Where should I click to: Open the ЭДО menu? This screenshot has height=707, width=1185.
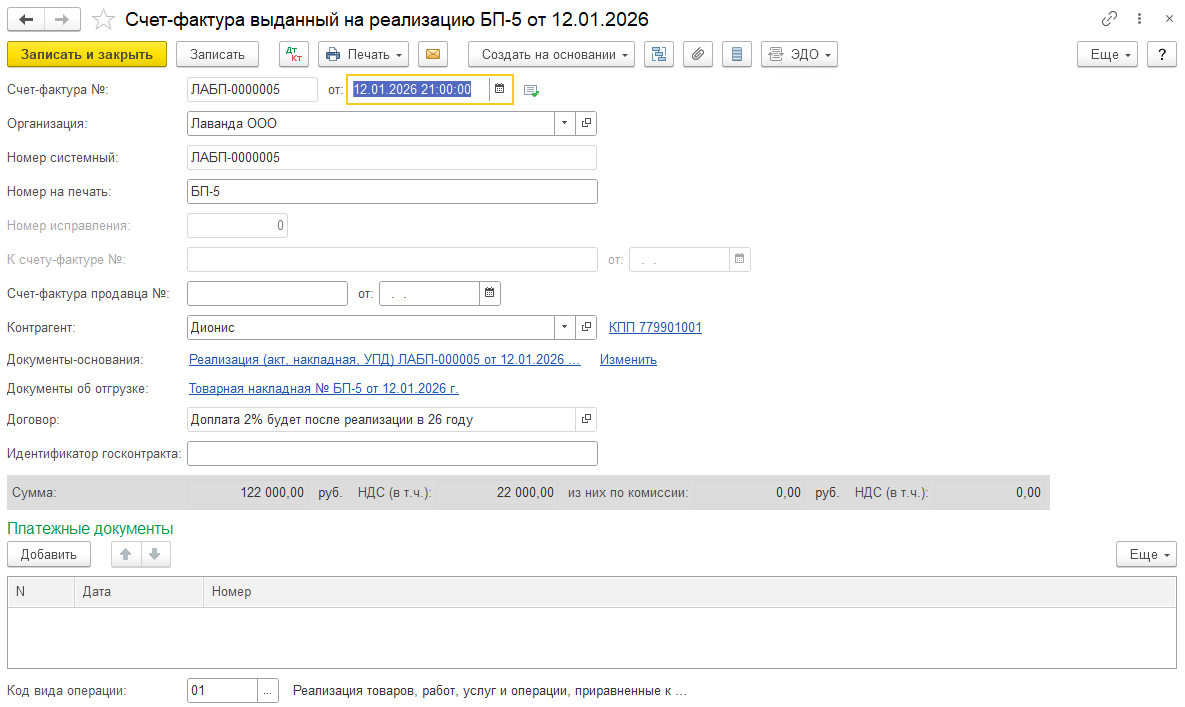798,54
